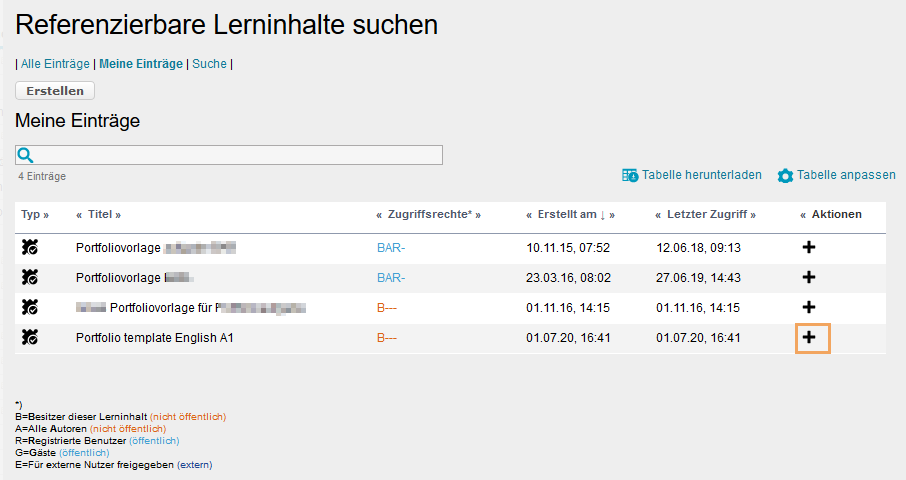Open Alle Einträge tab

click(x=55, y=64)
